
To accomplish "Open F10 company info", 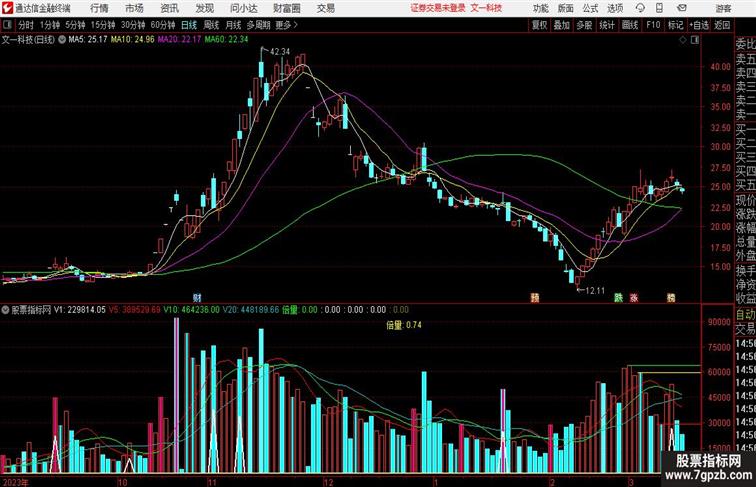I will click(x=653, y=25).
